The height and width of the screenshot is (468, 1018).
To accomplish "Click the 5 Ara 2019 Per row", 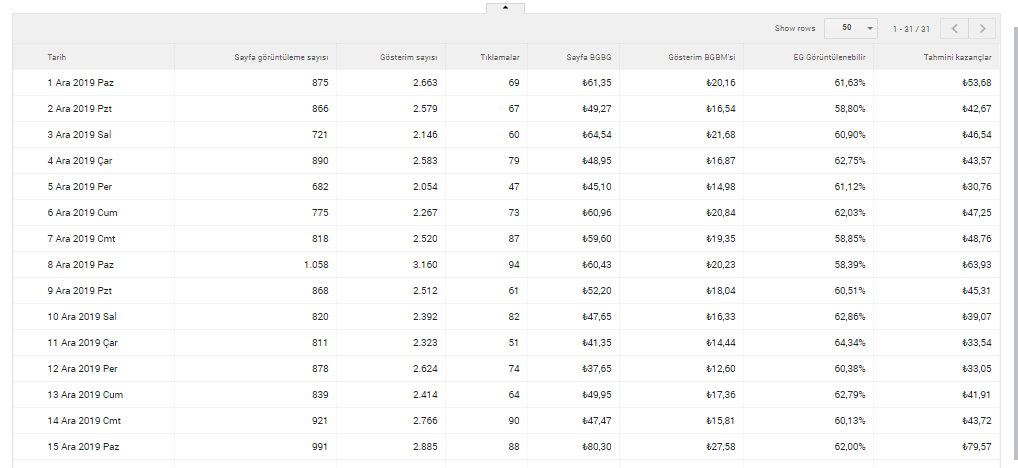I will (80, 186).
